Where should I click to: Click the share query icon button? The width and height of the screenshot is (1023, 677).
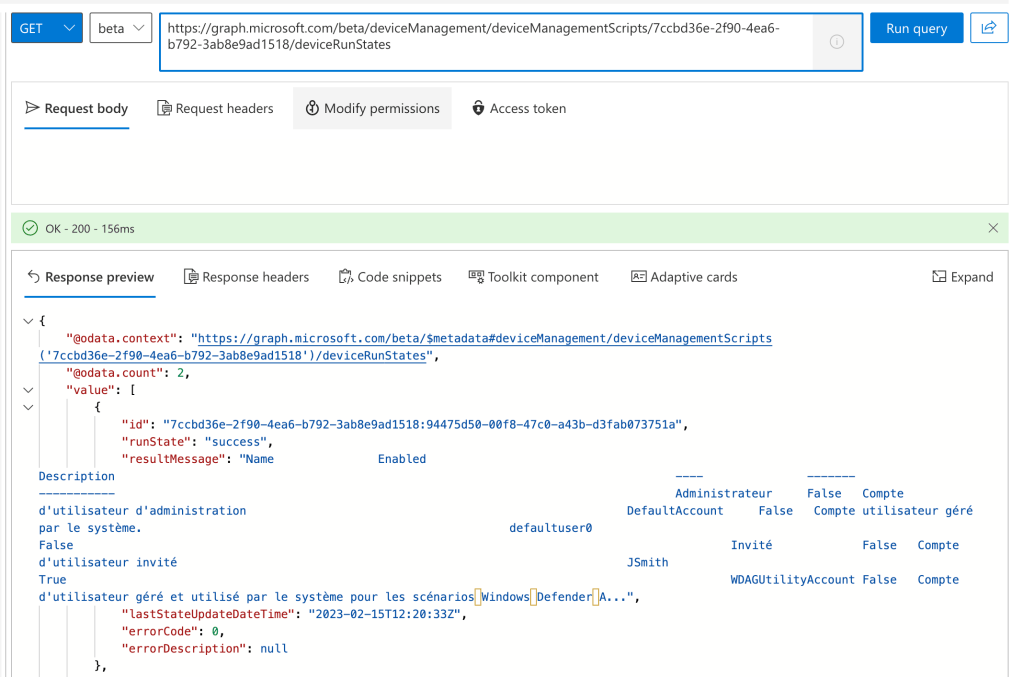988,28
